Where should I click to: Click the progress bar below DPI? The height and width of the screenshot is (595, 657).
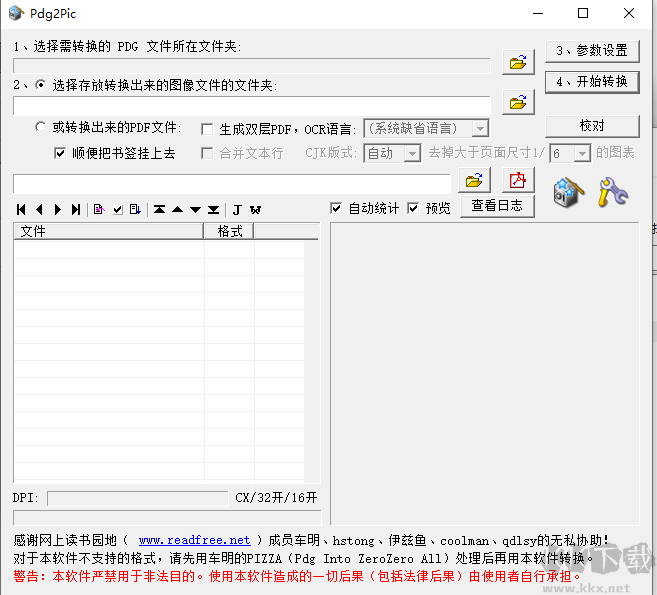click(167, 517)
